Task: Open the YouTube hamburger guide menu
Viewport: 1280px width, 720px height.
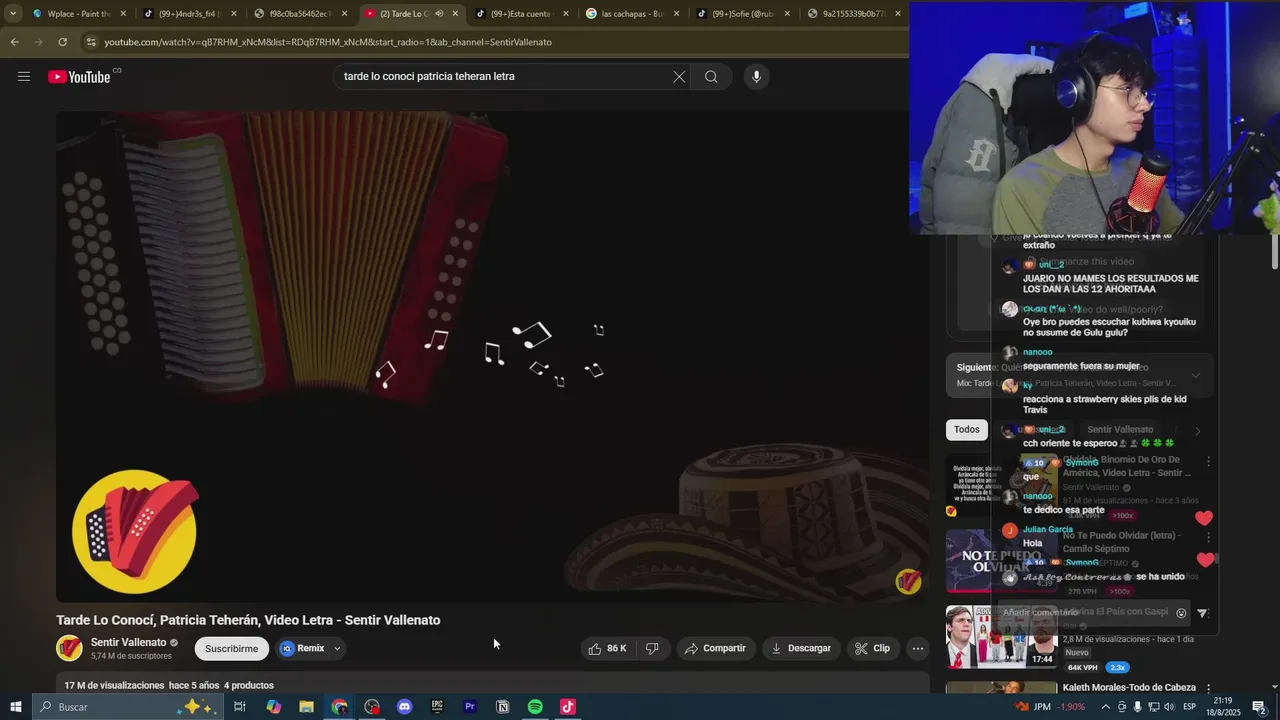Action: tap(24, 76)
